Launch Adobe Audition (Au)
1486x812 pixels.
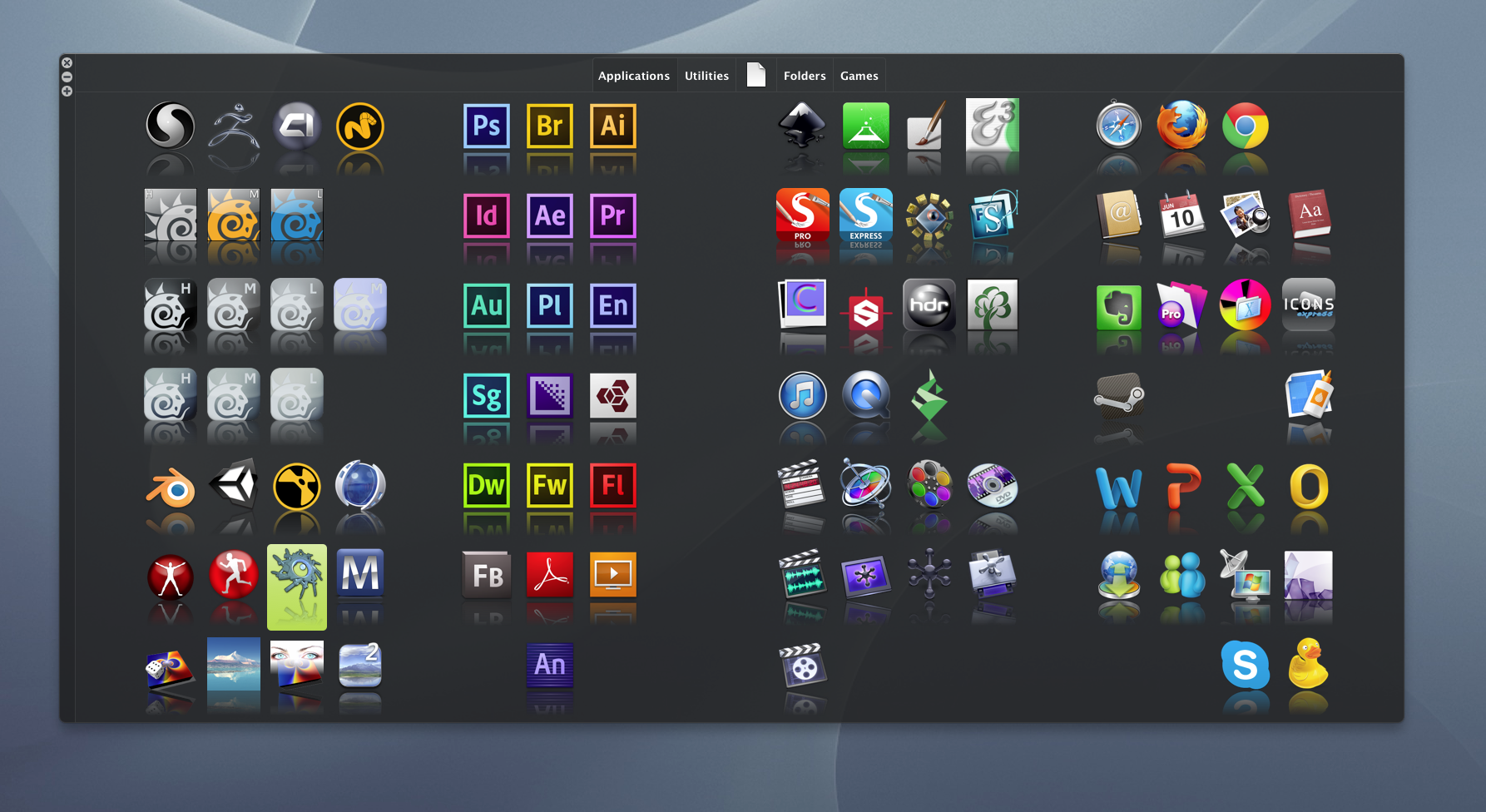tap(487, 305)
